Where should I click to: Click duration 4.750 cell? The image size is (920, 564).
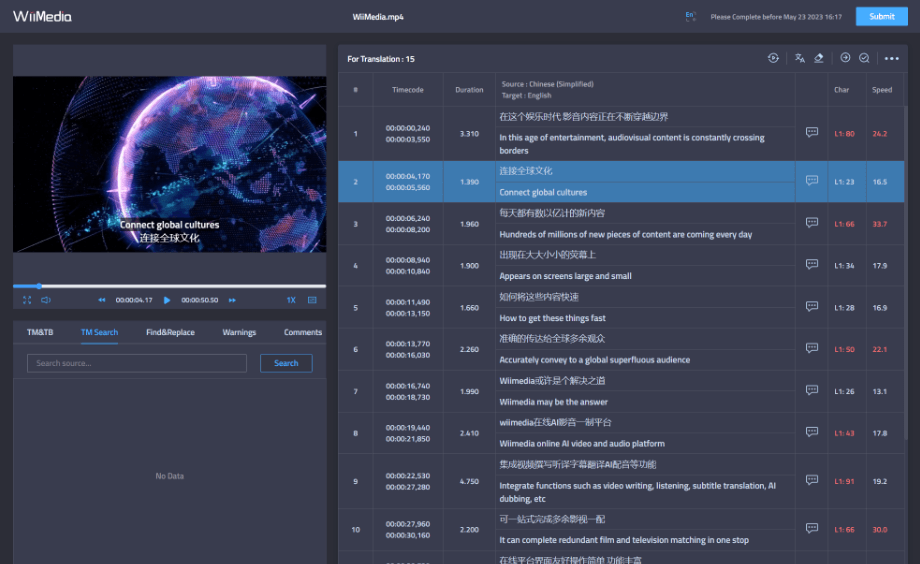click(x=469, y=481)
